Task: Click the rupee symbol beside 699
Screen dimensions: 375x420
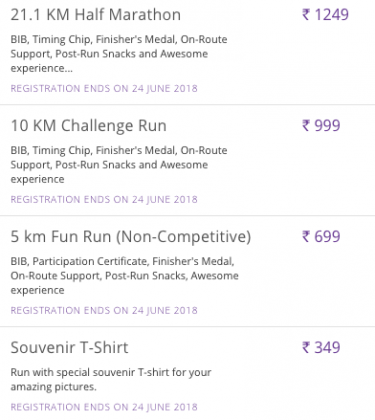Action: coord(306,237)
